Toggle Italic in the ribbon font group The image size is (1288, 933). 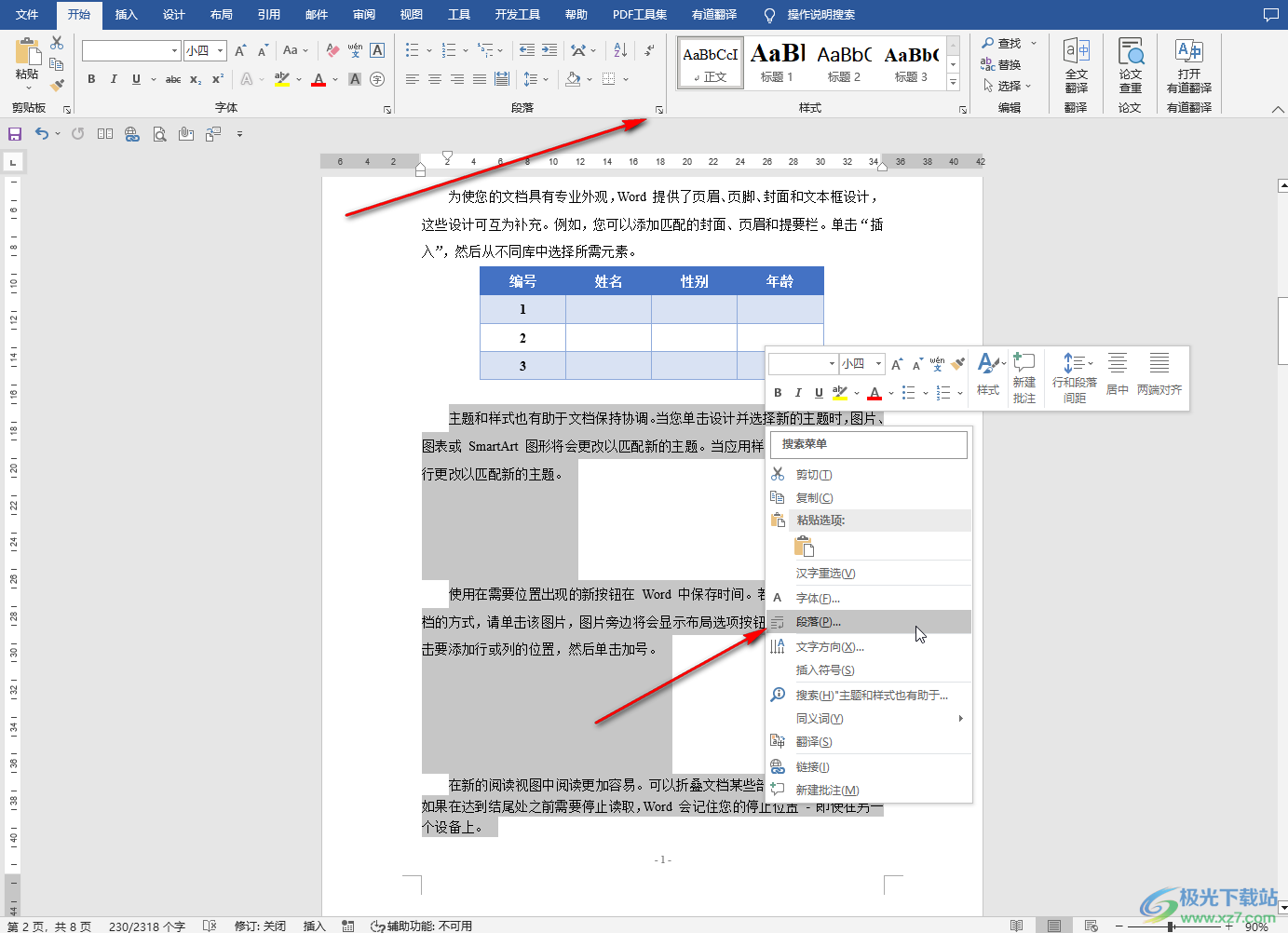pyautogui.click(x=114, y=79)
